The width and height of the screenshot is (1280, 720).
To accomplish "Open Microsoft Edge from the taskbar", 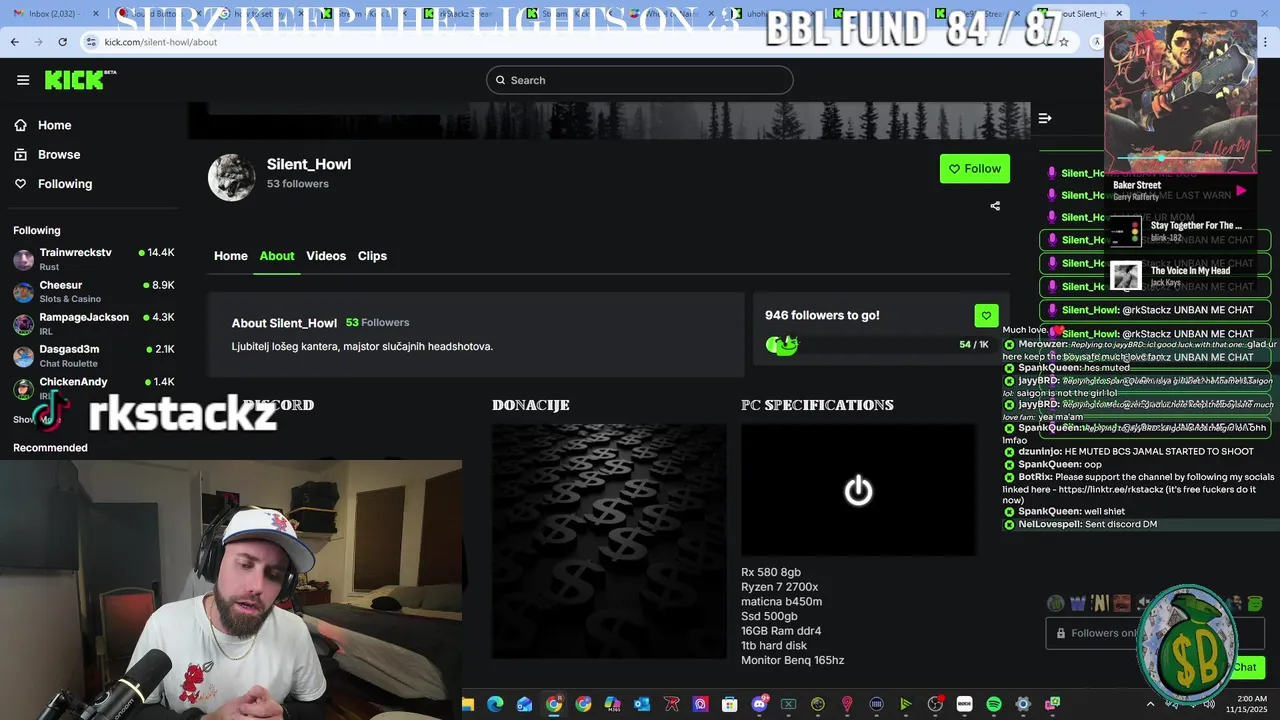I will tap(495, 704).
